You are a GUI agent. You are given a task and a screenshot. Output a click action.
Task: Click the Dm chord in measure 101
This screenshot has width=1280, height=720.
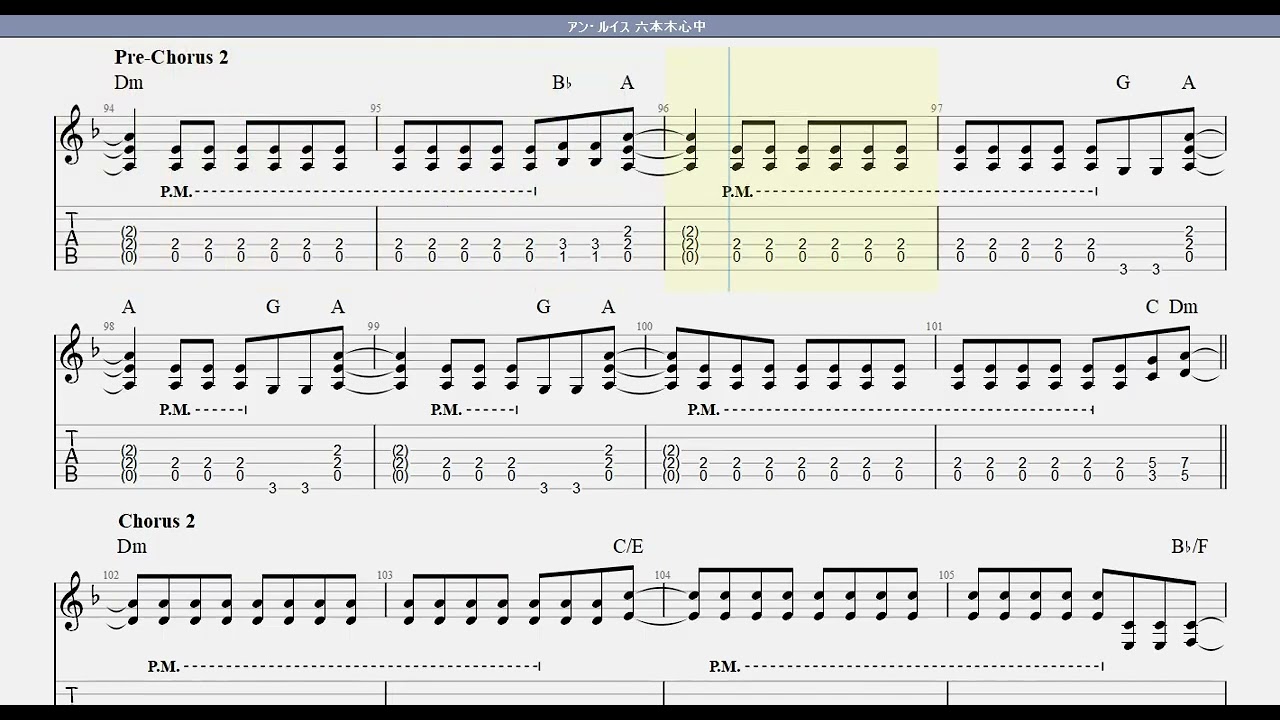(1183, 306)
